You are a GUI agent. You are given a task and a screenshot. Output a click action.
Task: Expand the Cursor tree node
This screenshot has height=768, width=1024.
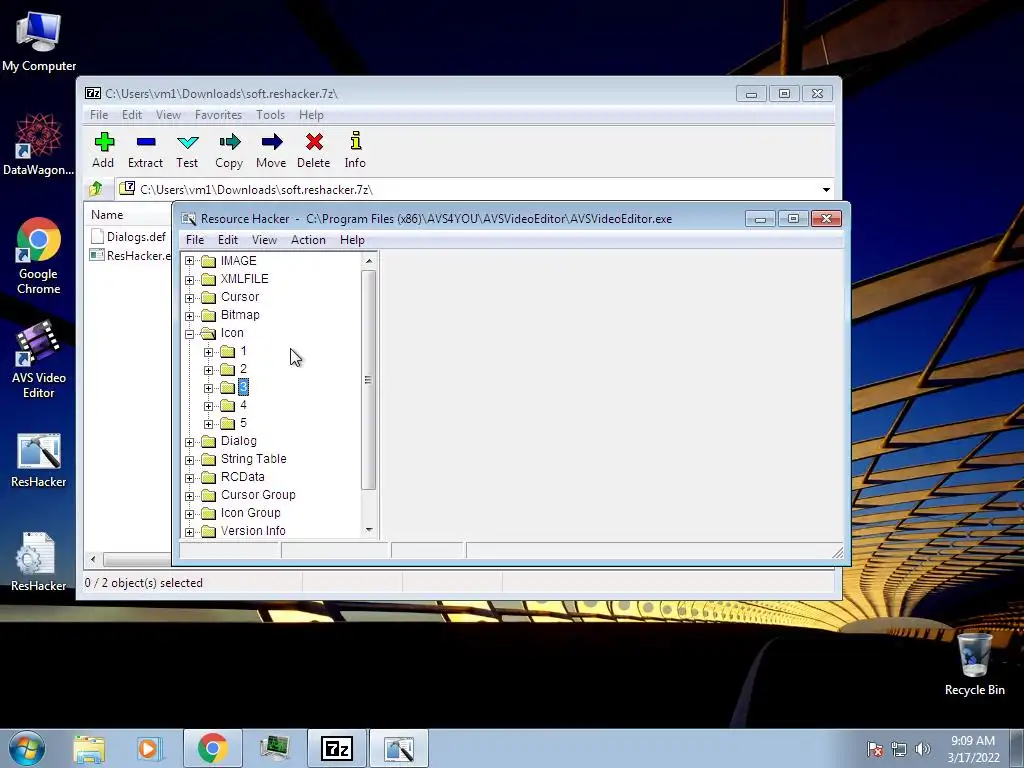point(189,298)
